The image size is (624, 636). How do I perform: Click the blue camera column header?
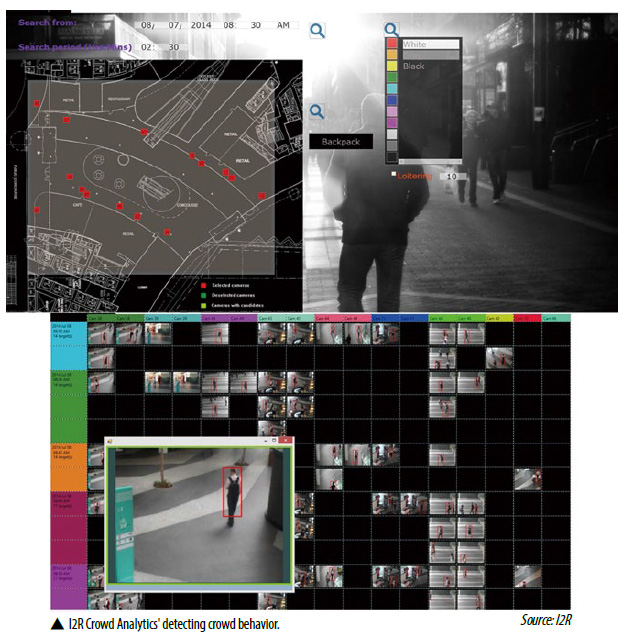400,318
